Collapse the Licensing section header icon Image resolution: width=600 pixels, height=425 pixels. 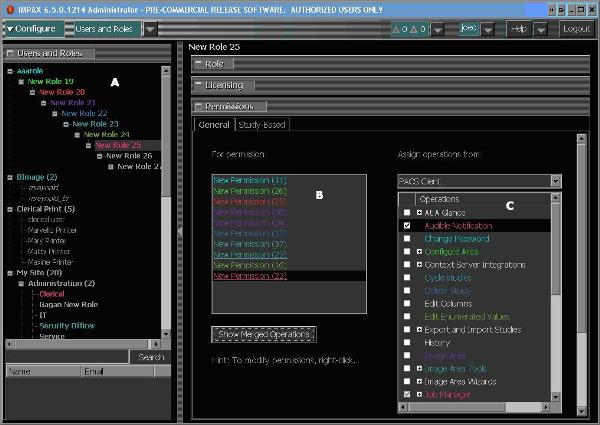click(x=198, y=85)
